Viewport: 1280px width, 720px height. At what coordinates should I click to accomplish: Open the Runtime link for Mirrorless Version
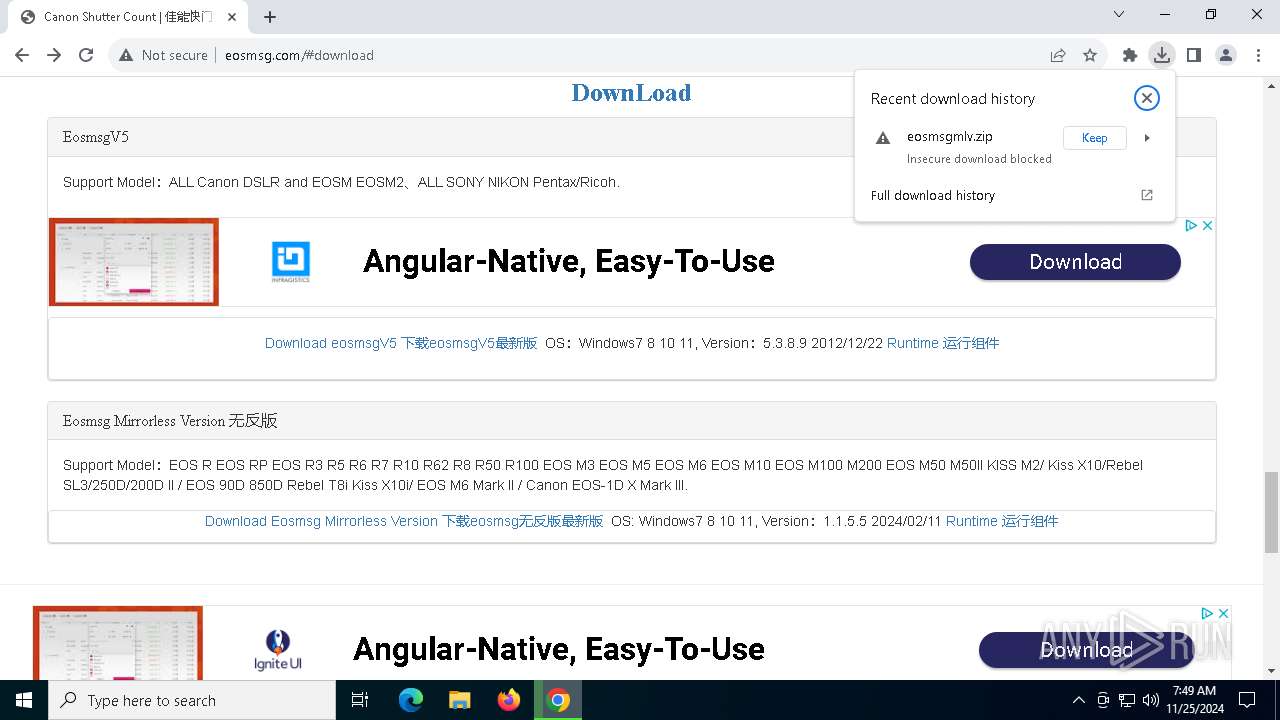coord(1002,521)
